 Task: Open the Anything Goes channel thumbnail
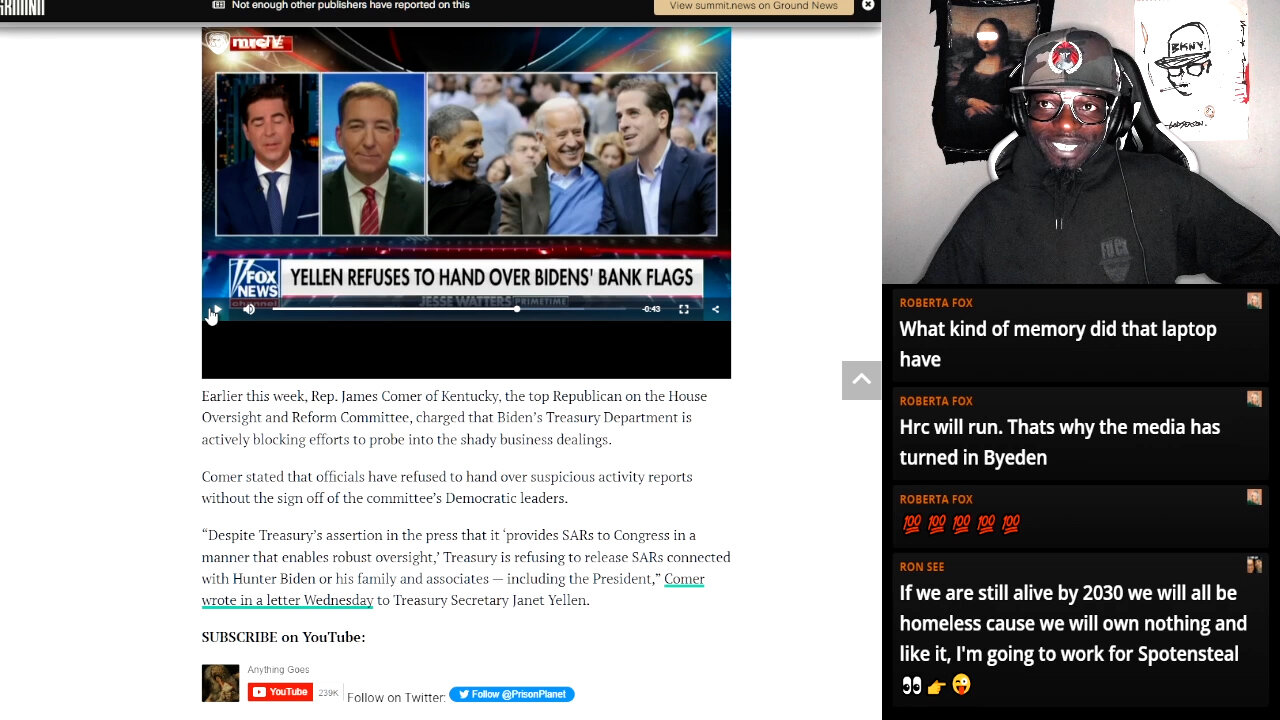(220, 683)
